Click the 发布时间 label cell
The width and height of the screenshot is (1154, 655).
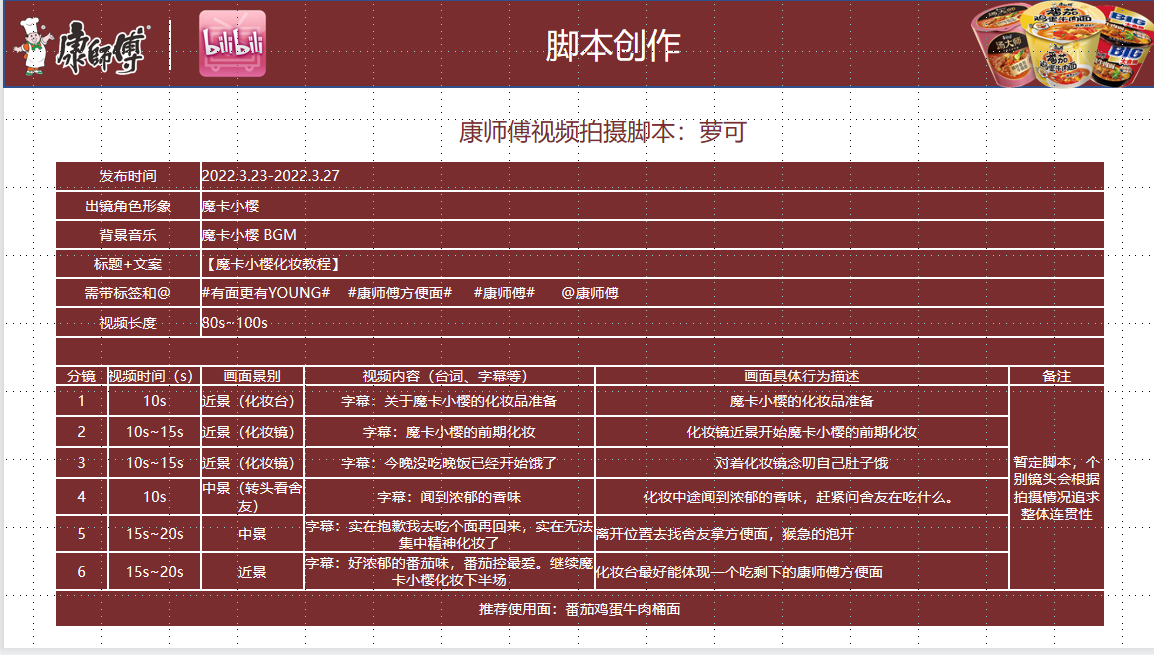tap(128, 176)
